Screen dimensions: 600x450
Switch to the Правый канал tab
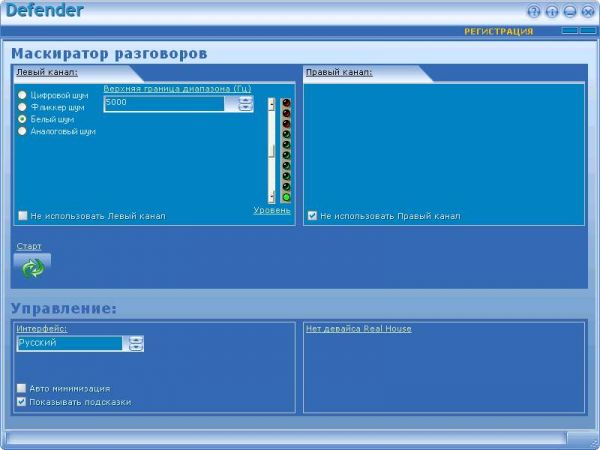(339, 72)
